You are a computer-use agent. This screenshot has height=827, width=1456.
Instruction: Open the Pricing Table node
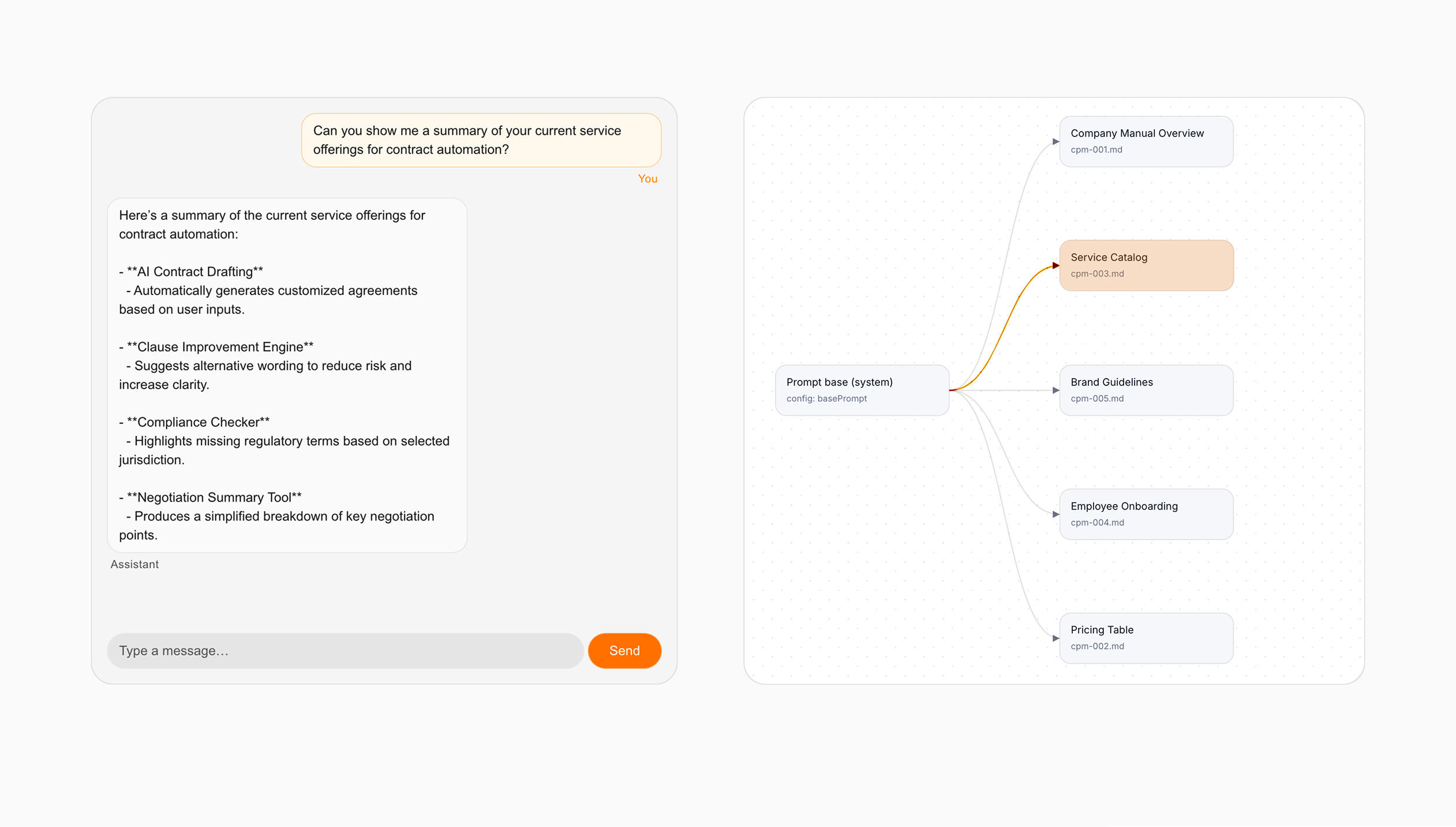coord(1146,637)
